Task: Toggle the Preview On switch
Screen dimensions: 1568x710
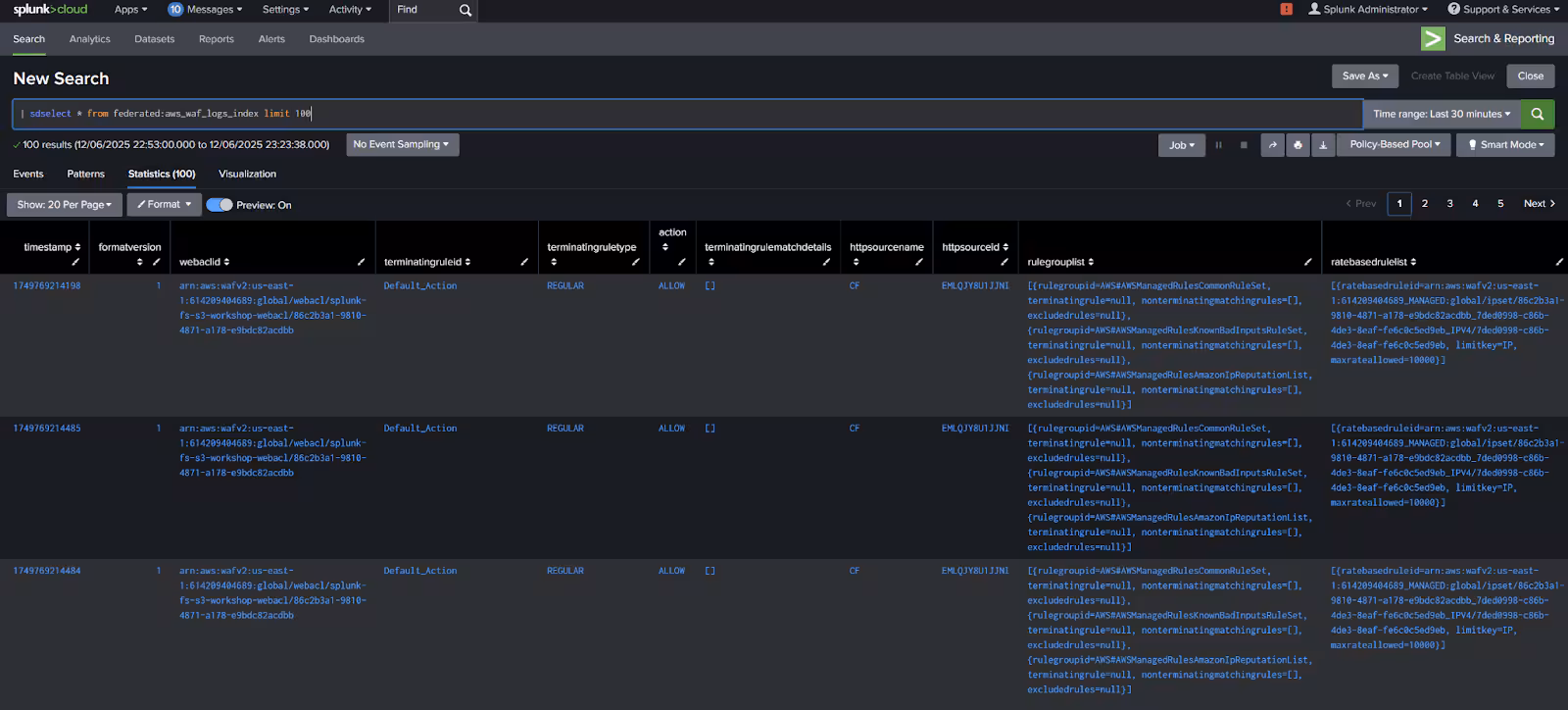Action: click(220, 205)
